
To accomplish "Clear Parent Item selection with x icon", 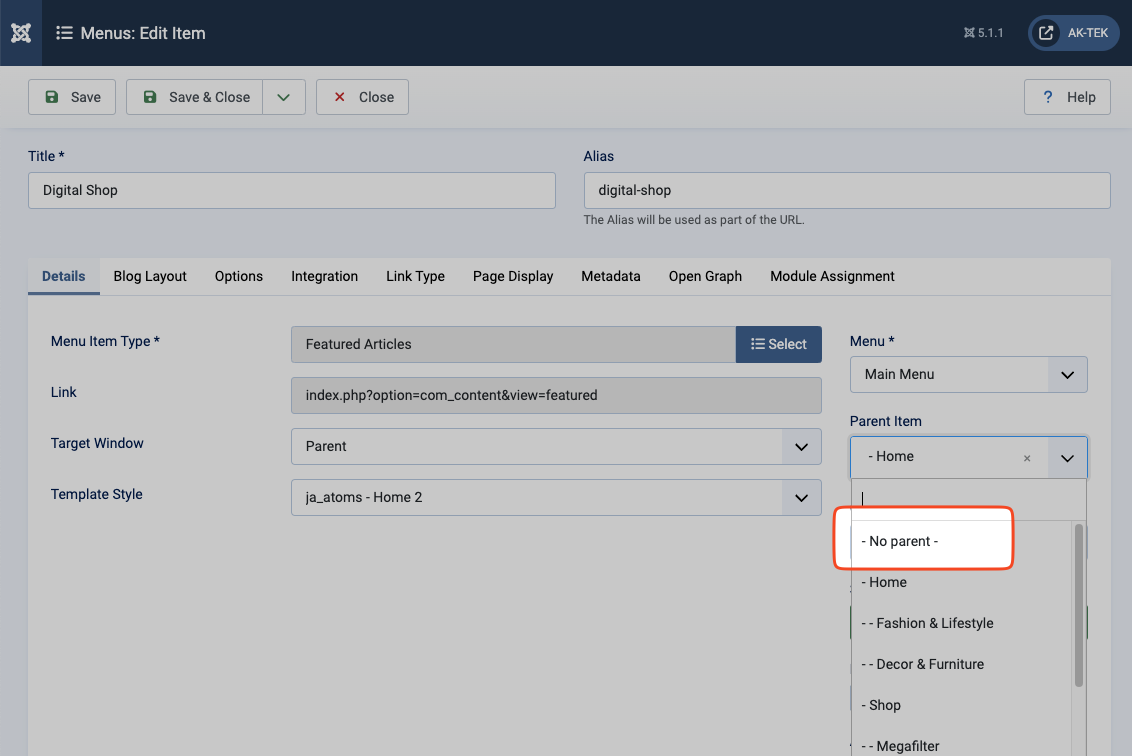I will pyautogui.click(x=1026, y=458).
